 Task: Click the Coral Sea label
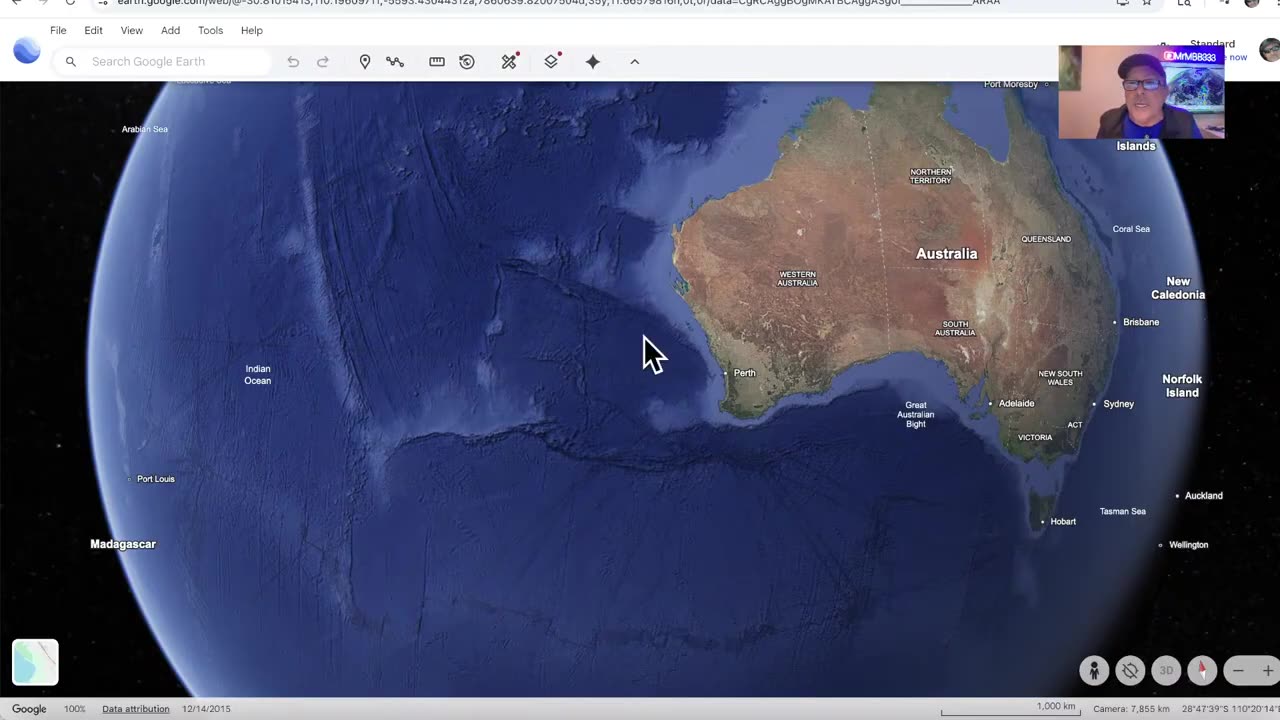(x=1131, y=229)
